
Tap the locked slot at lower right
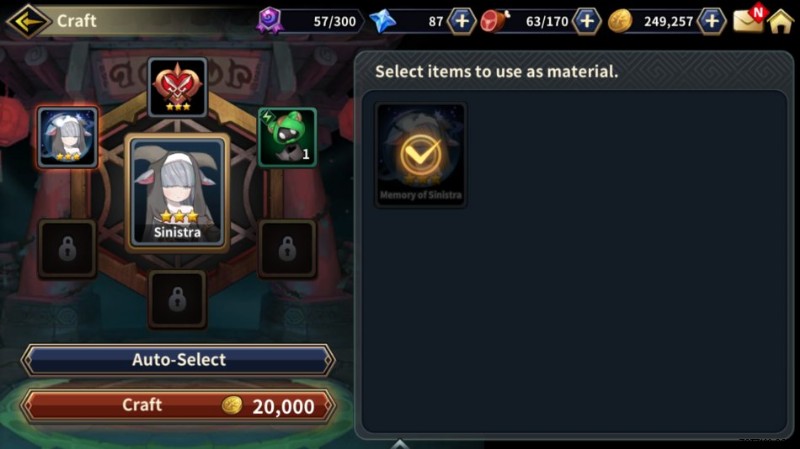(x=287, y=248)
